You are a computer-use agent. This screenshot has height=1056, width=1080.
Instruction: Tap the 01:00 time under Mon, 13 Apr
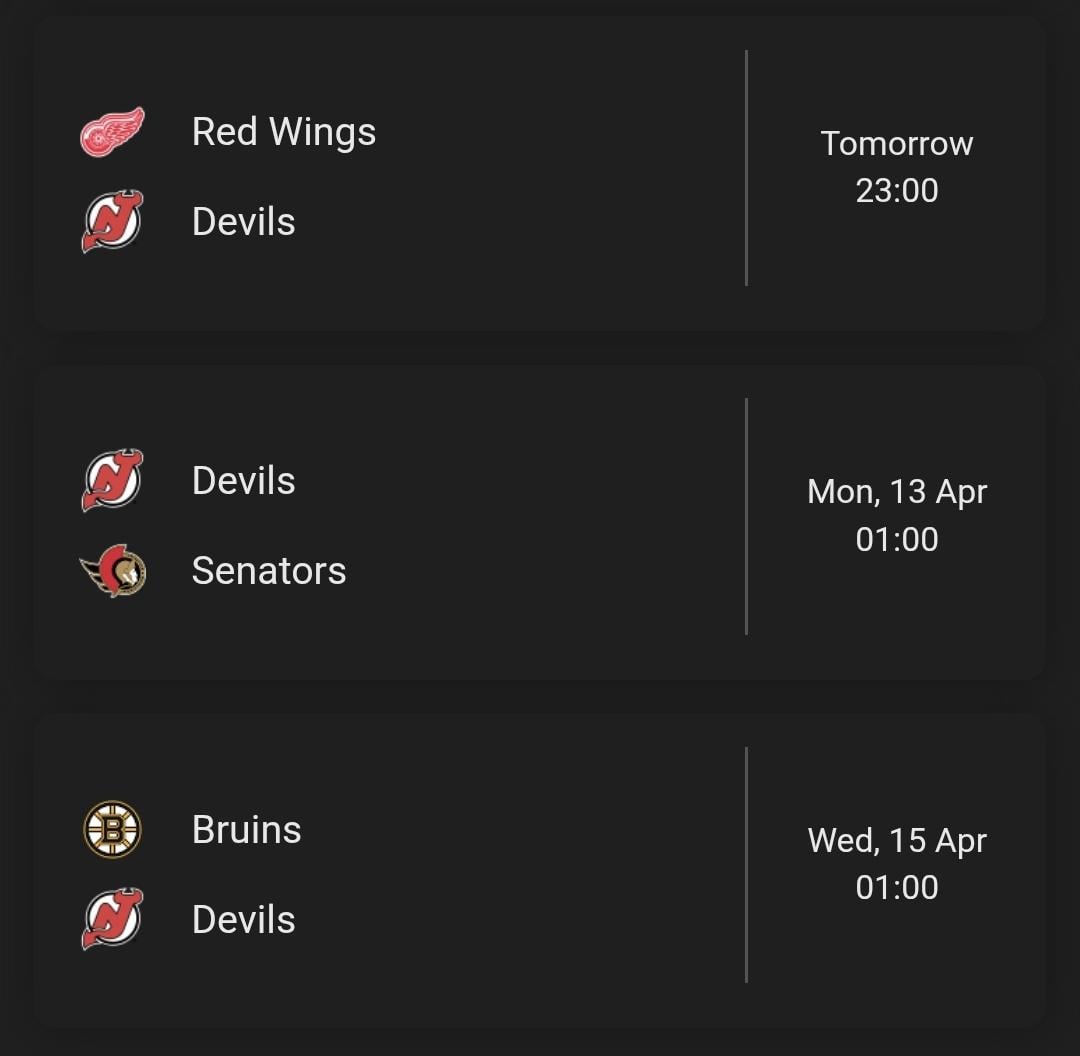897,539
